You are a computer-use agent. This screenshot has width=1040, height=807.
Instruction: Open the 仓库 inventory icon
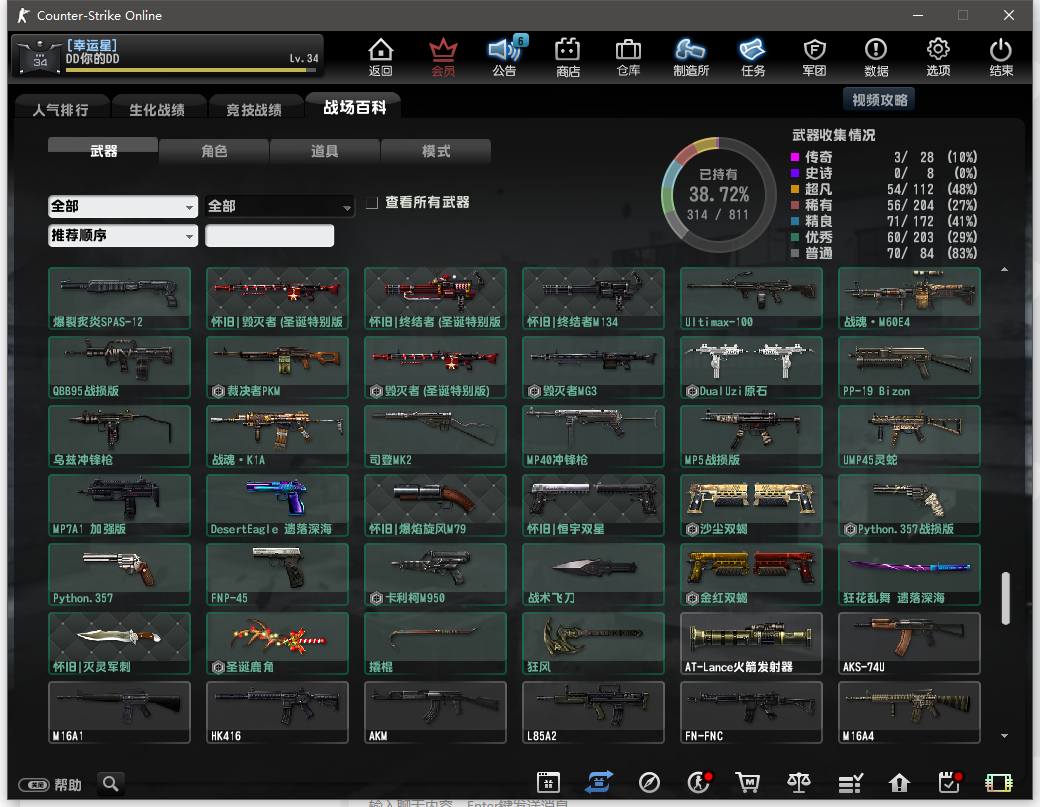[x=628, y=57]
